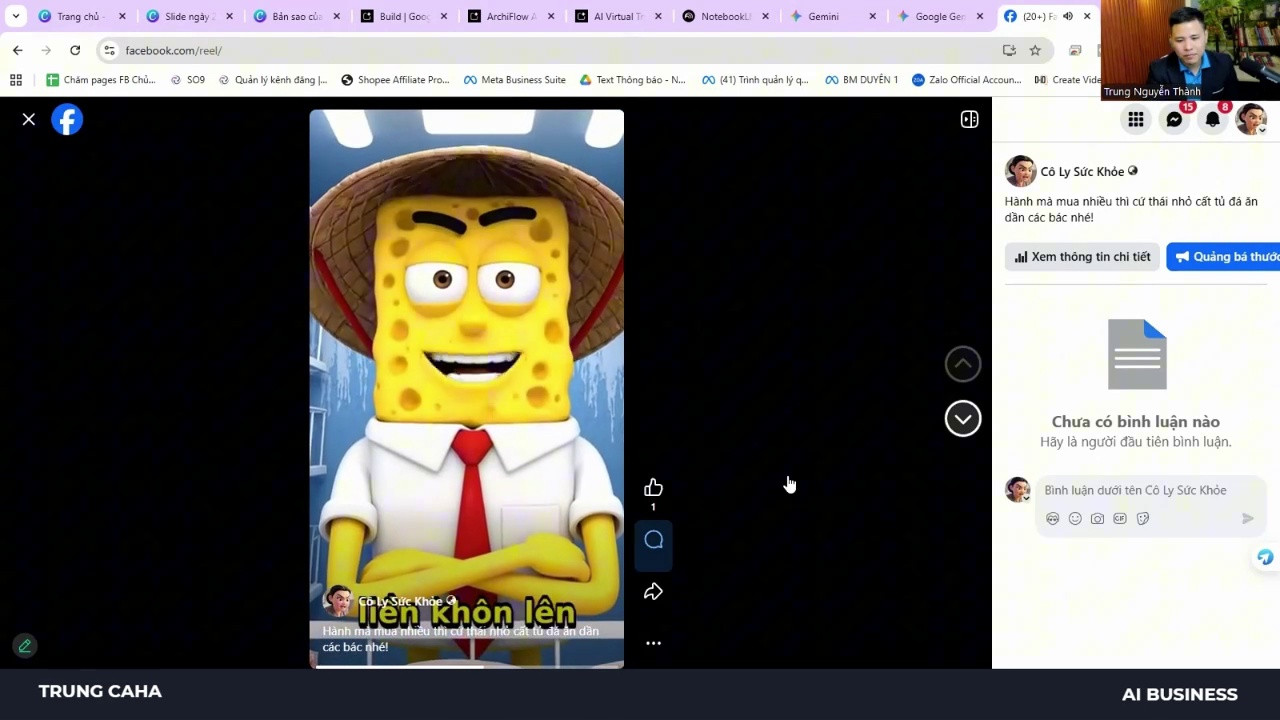This screenshot has height=720, width=1280.
Task: Switch commenting identity via the small avatar
Action: [1018, 490]
